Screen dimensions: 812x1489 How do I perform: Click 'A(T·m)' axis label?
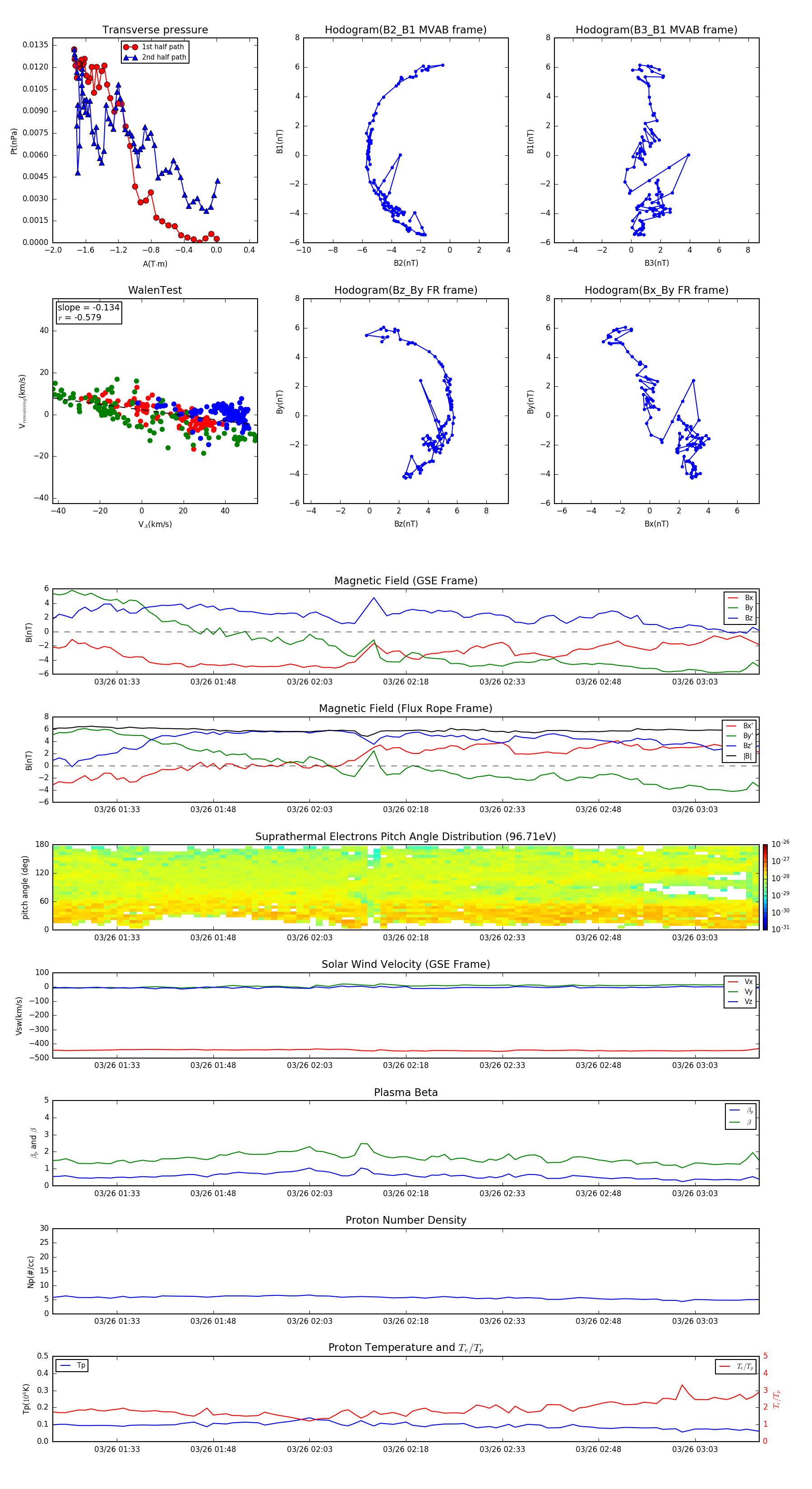(x=155, y=264)
